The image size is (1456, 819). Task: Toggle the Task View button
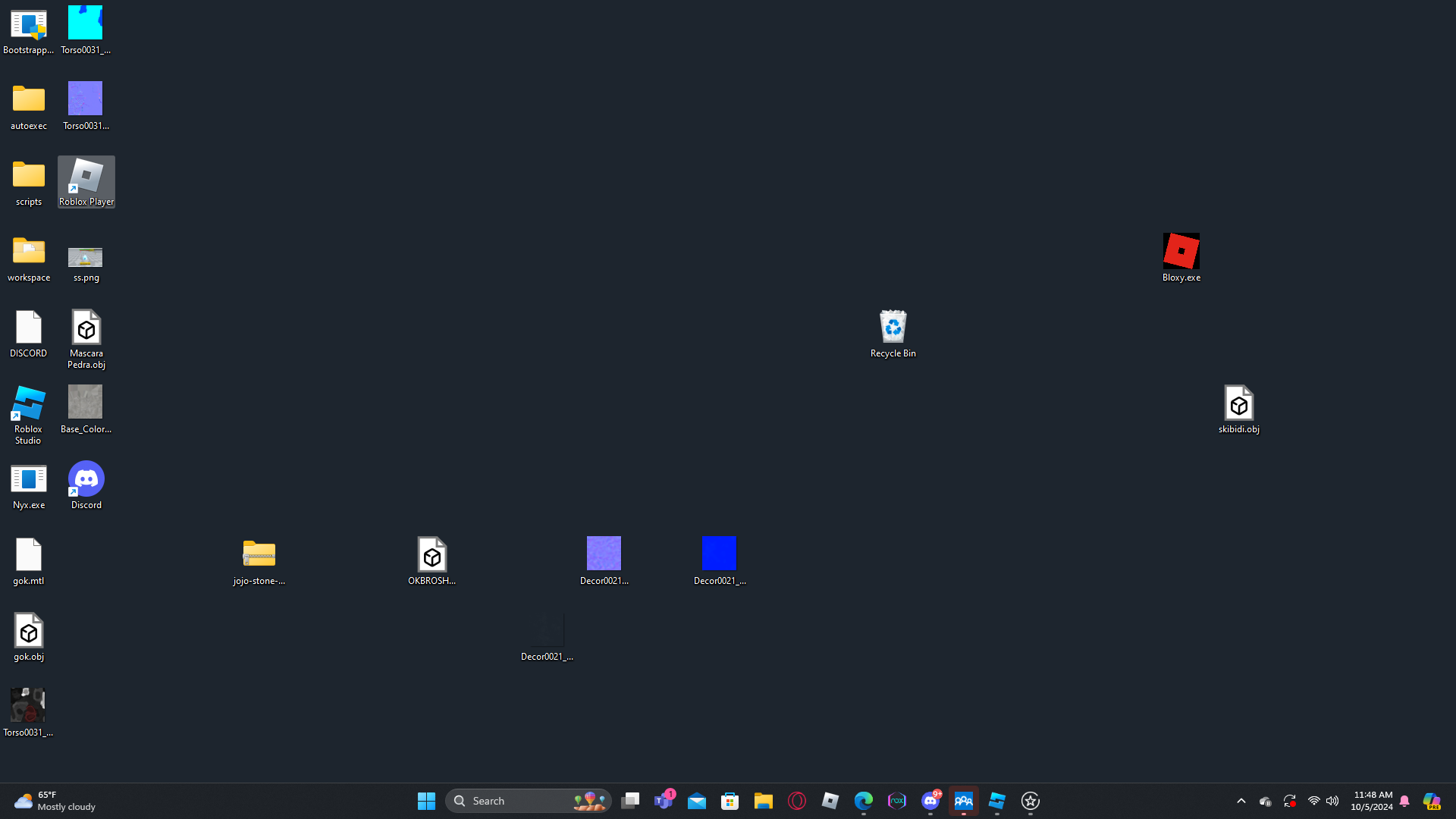[x=630, y=801]
